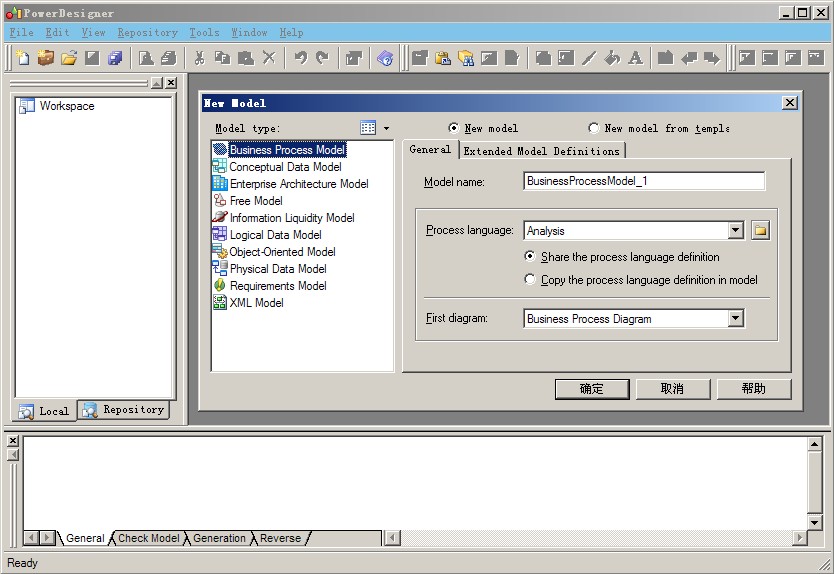Screen dimensions: 834x574
Task: Click the select path folder icon beside Analysis
Action: click(761, 230)
